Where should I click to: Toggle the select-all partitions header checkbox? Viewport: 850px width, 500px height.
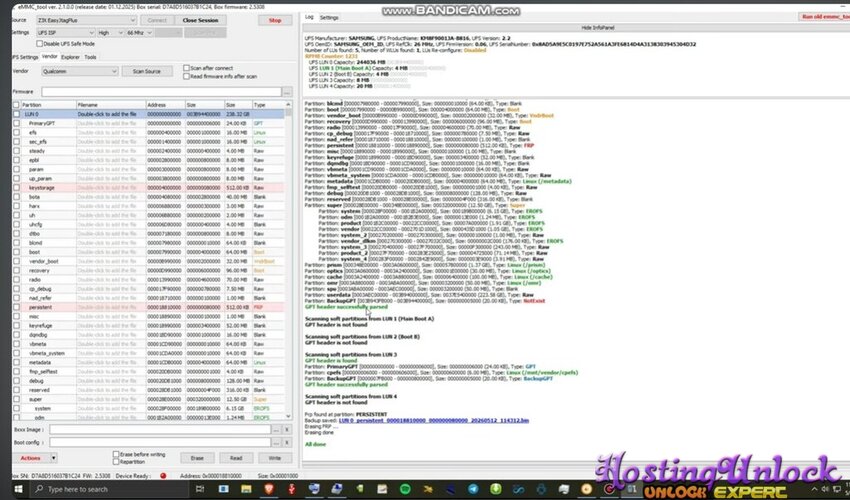[x=16, y=105]
